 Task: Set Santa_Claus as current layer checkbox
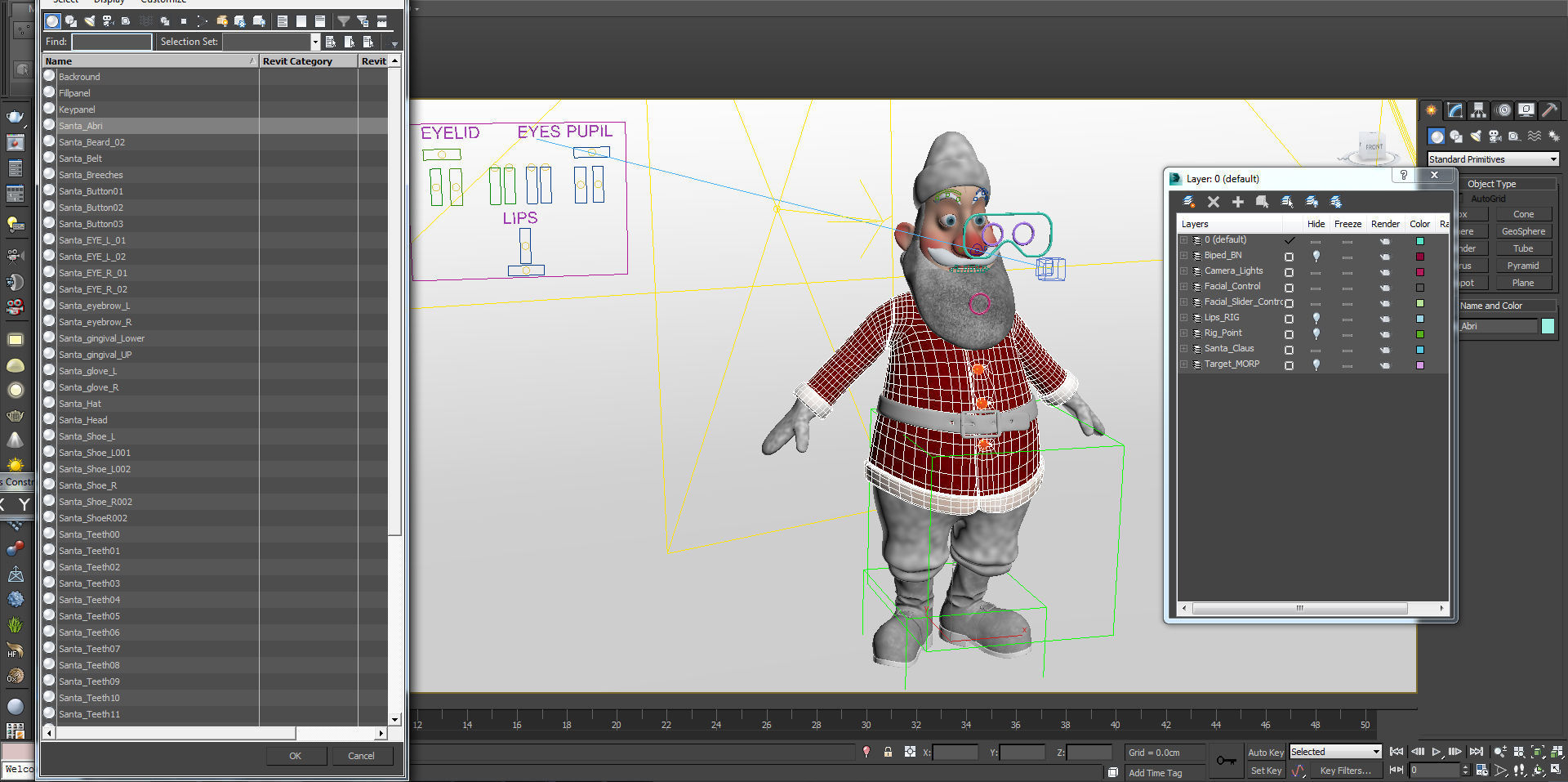[x=1290, y=350]
